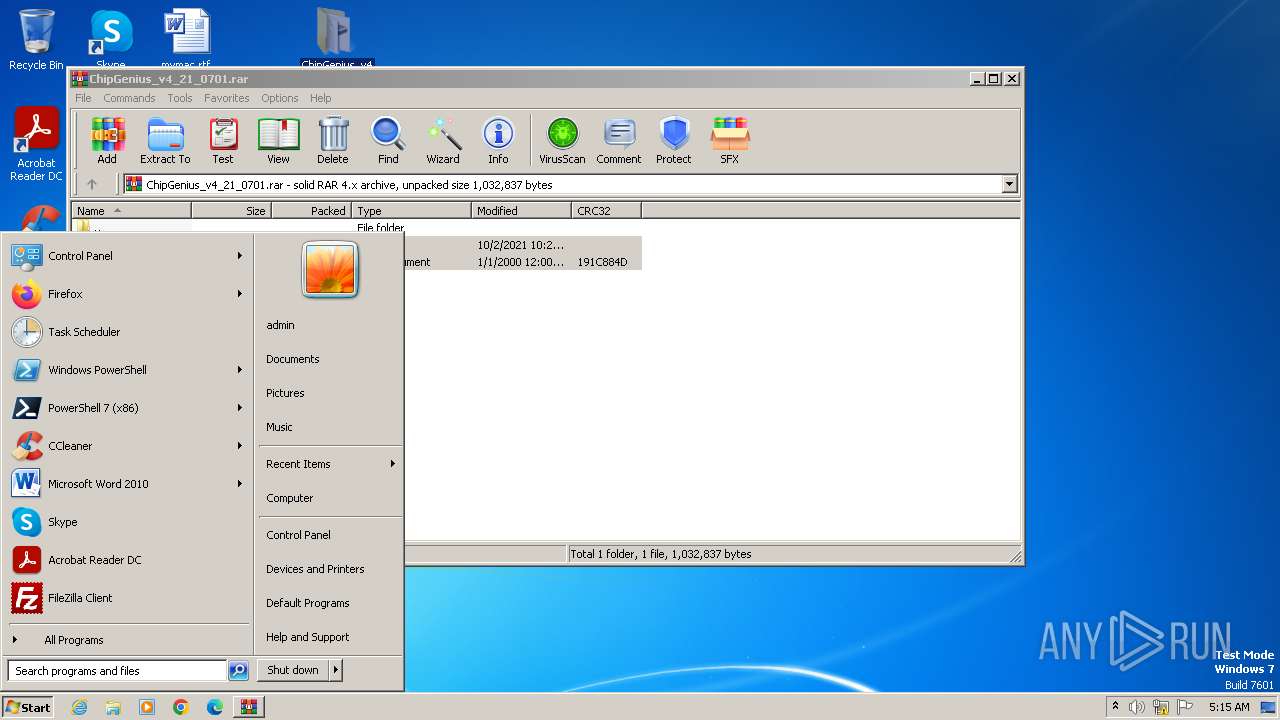Open Internet Explorer from the taskbar
Image resolution: width=1280 pixels, height=720 pixels.
[x=79, y=707]
